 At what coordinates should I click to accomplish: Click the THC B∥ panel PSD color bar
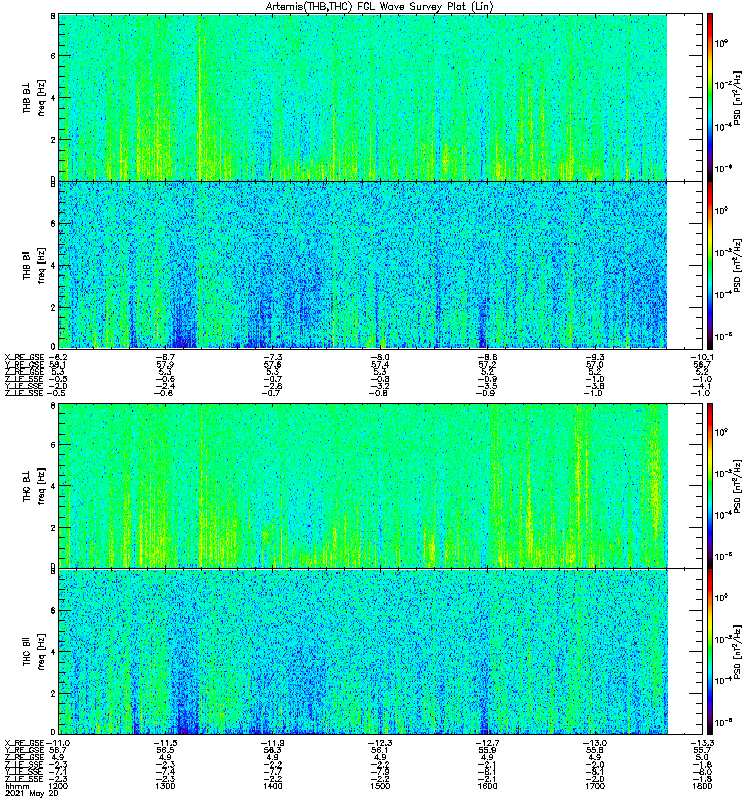(x=710, y=652)
